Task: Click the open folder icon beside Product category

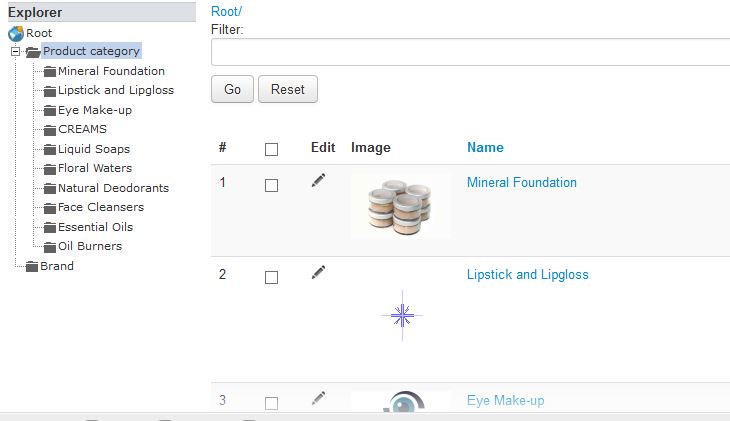Action: pyautogui.click(x=33, y=52)
